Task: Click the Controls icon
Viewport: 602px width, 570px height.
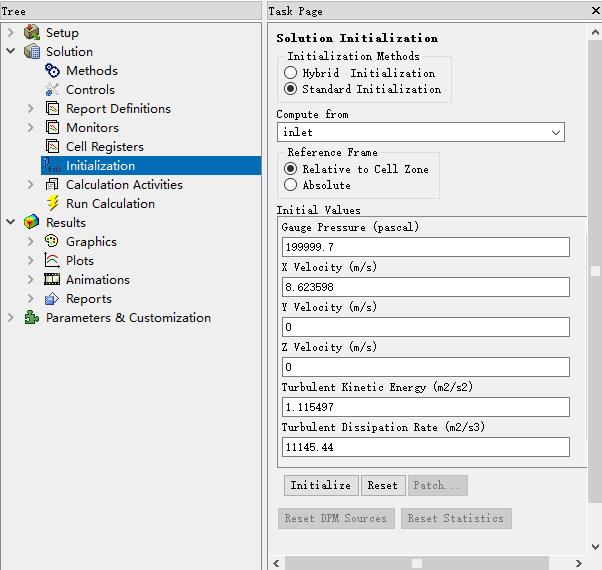Action: coord(52,89)
